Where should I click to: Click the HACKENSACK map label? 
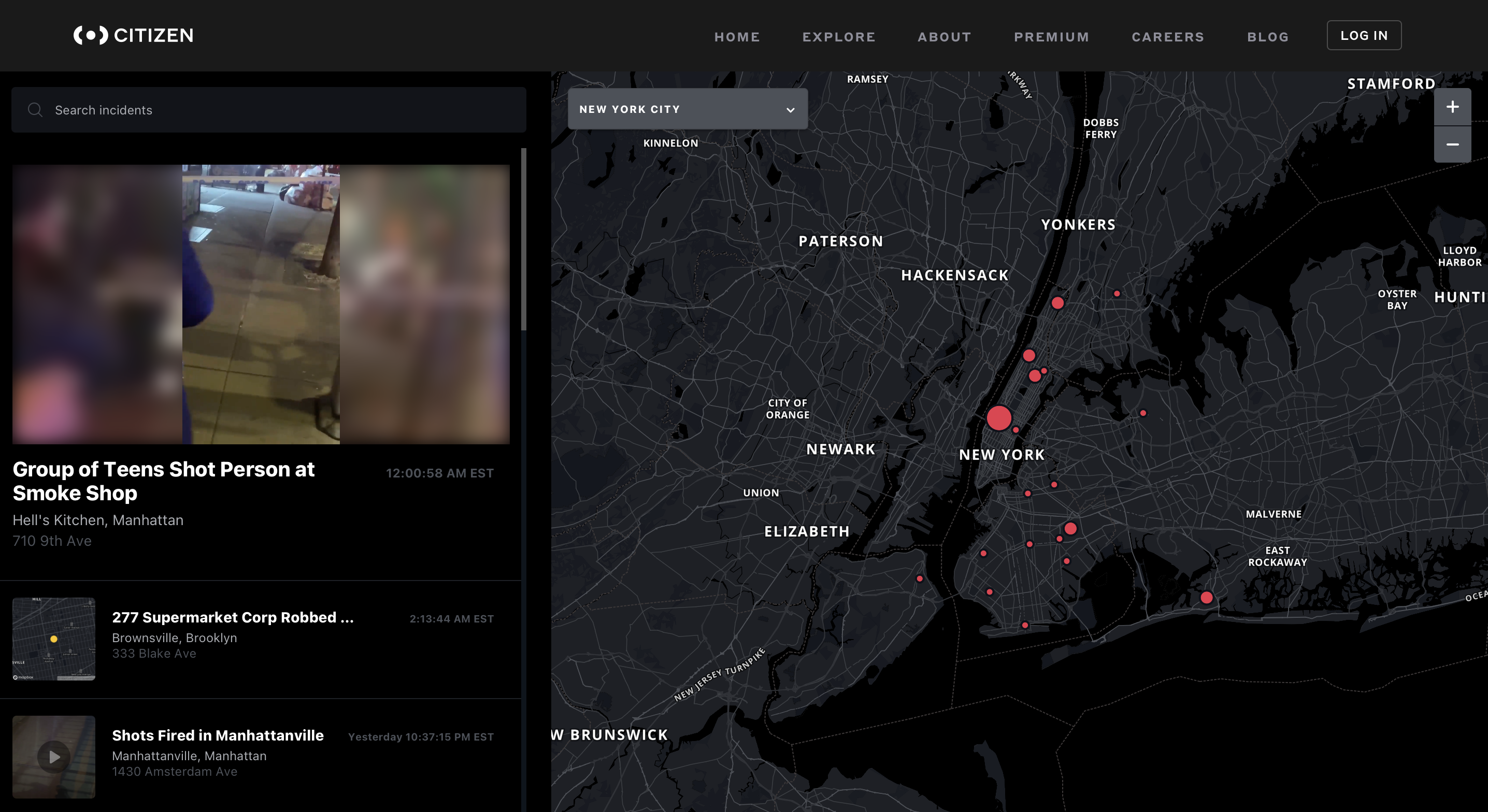[x=954, y=275]
